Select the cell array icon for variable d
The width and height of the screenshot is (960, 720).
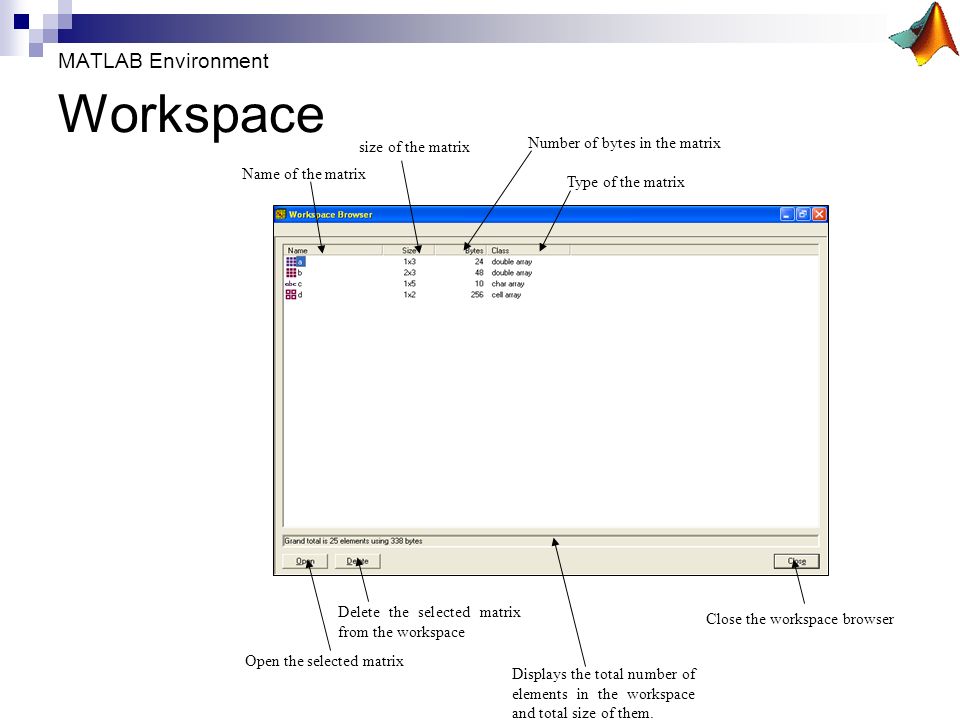(x=291, y=294)
